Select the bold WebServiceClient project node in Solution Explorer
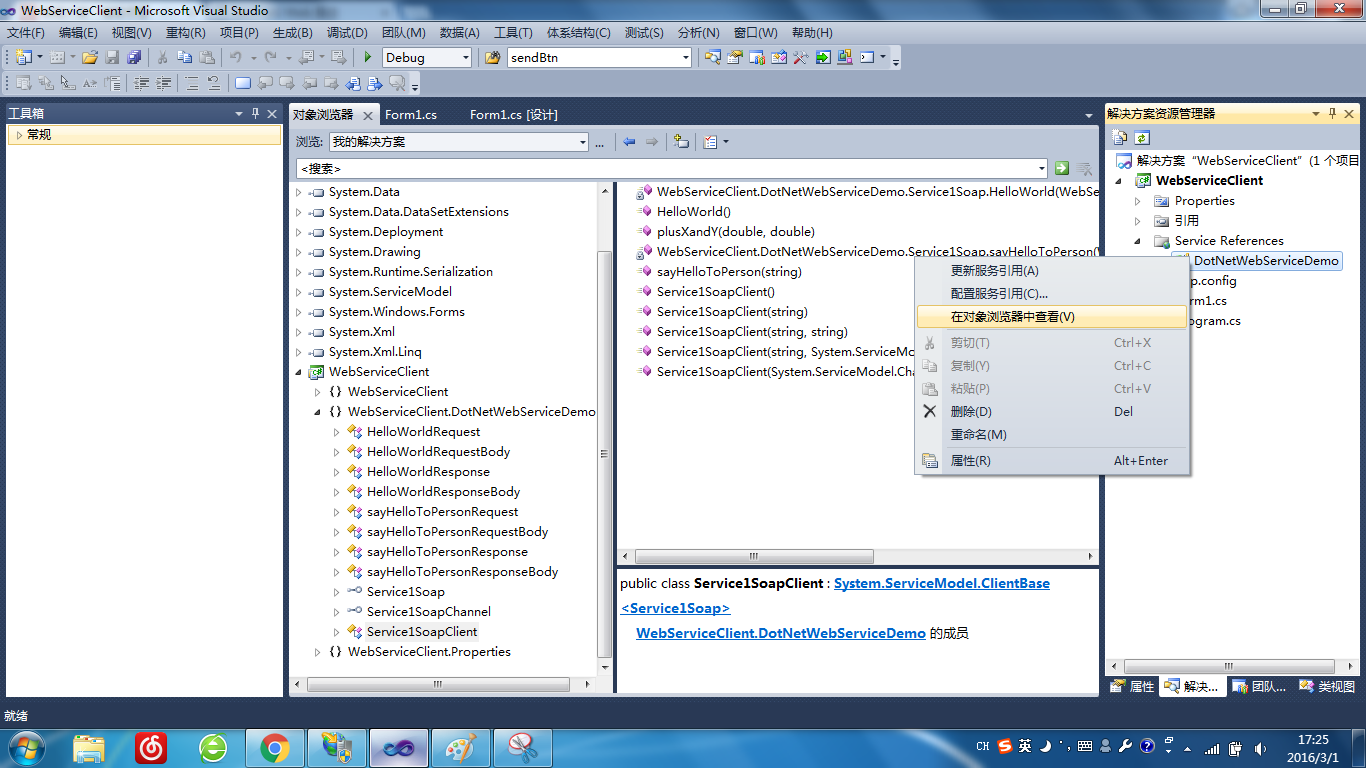 (1209, 181)
